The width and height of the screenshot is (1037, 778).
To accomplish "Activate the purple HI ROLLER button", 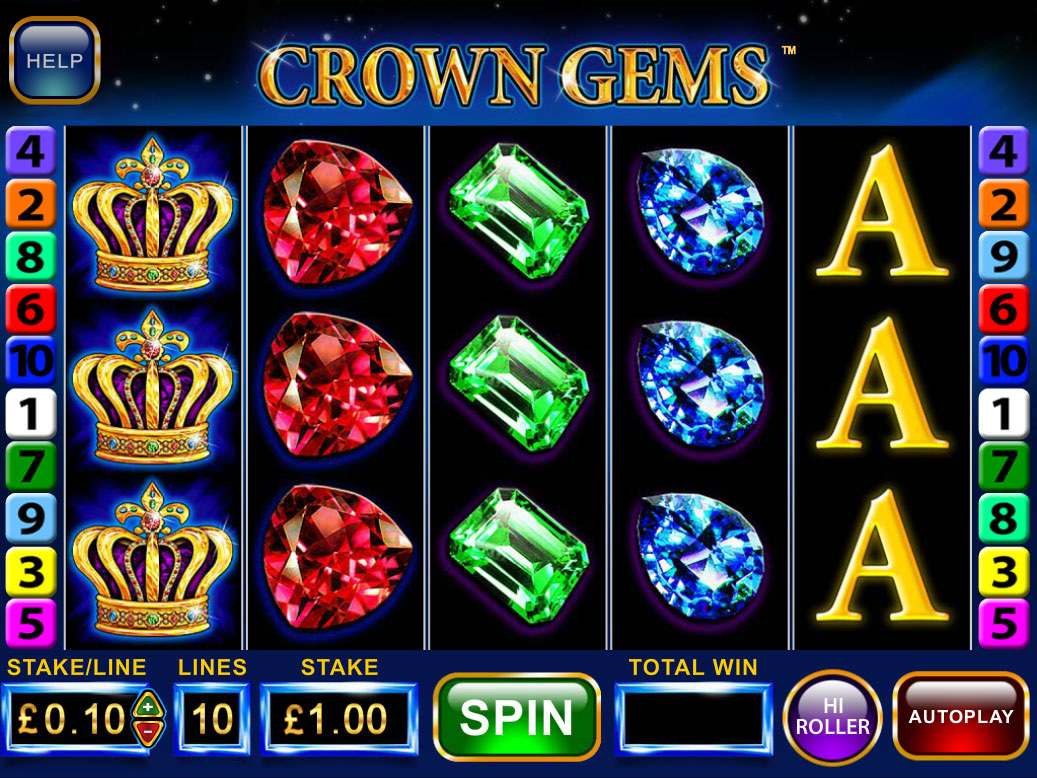I will point(832,717).
